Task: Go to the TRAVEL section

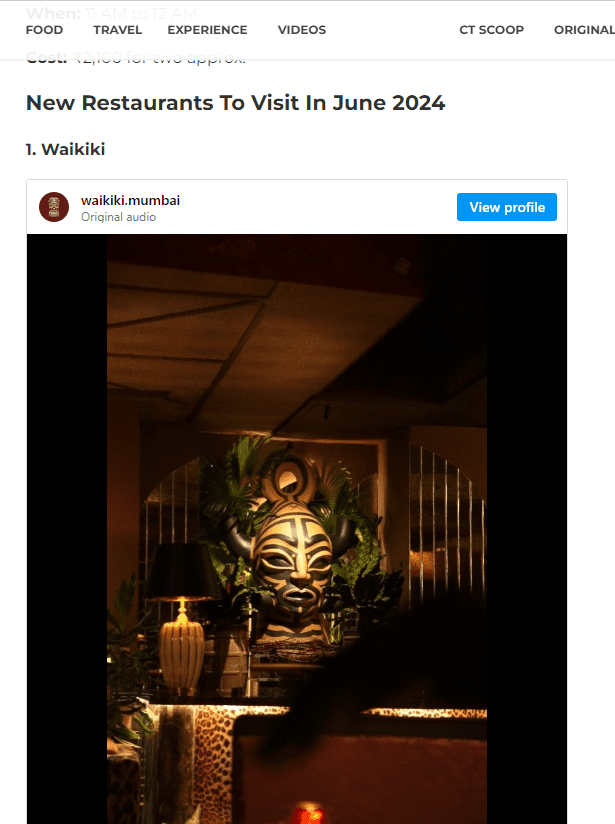Action: coord(118,30)
